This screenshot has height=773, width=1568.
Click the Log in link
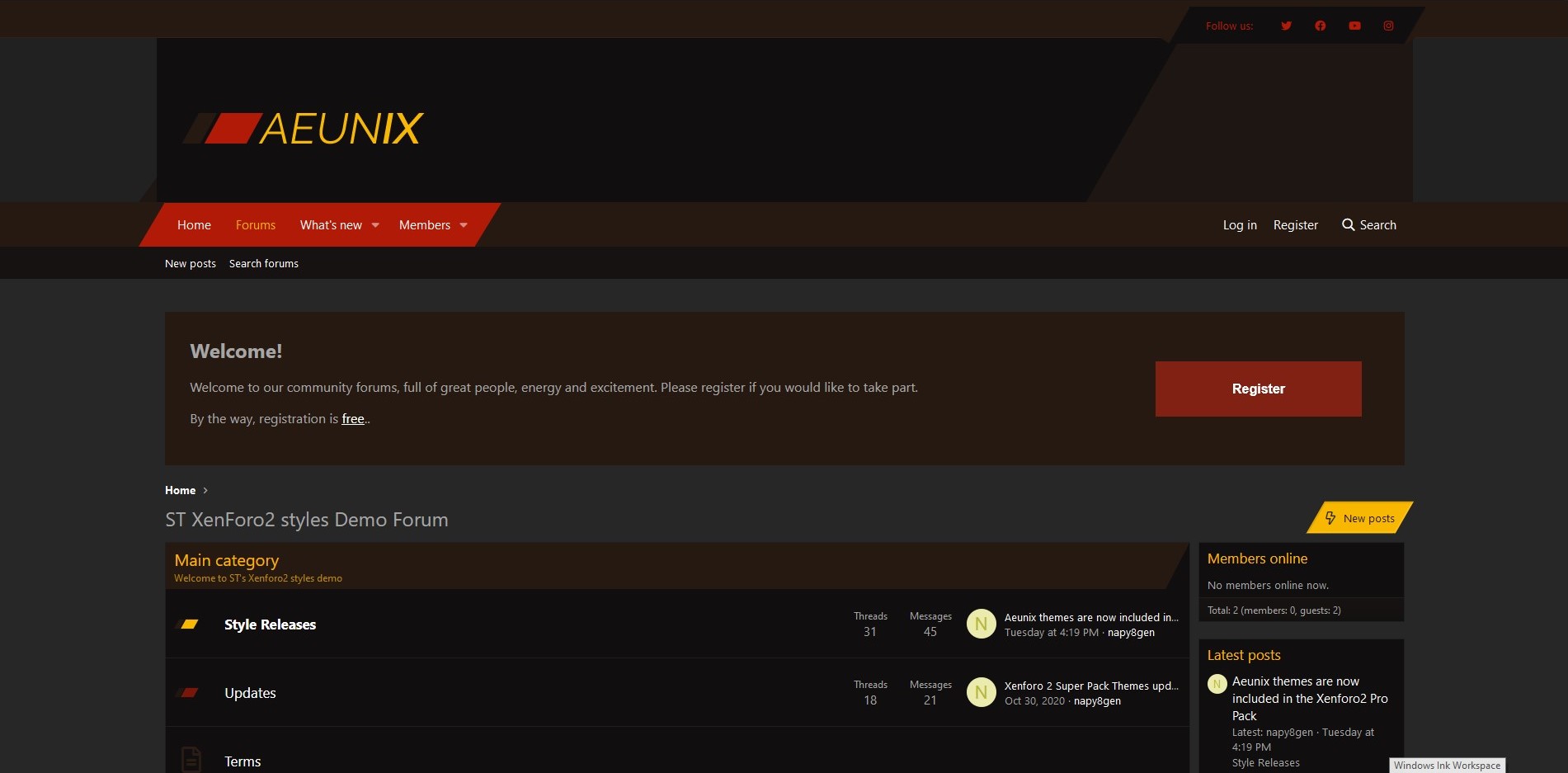click(x=1240, y=225)
